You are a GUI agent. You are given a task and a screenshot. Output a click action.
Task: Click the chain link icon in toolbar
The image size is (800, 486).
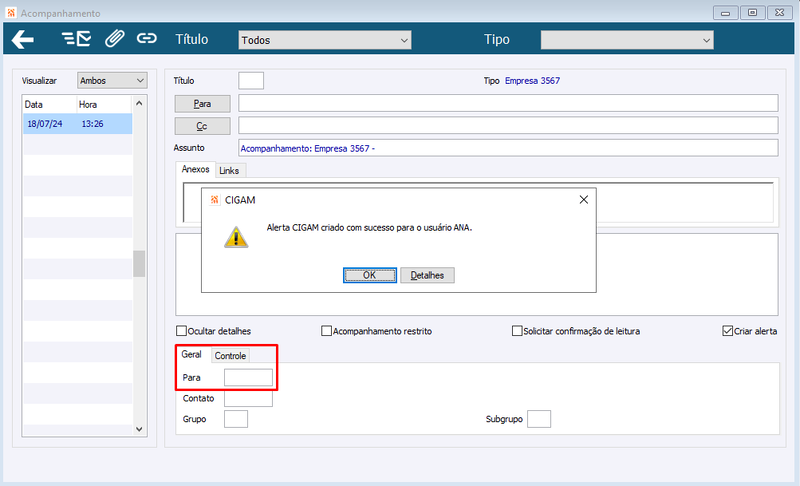146,38
